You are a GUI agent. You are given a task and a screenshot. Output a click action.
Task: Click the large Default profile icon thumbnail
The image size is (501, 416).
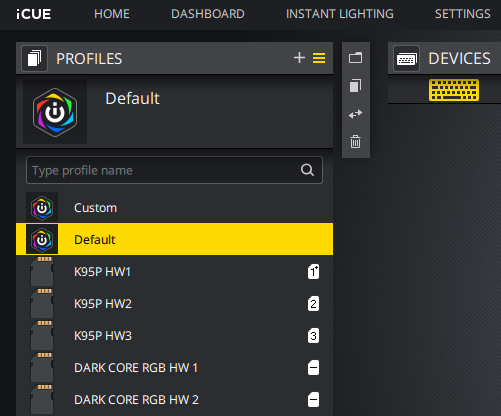point(55,112)
